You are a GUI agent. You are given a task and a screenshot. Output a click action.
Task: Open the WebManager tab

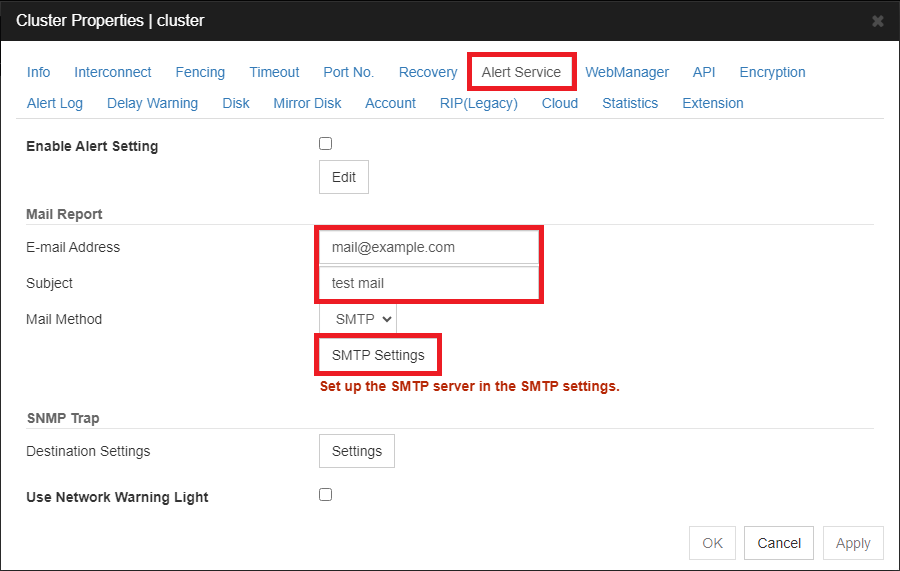[627, 72]
